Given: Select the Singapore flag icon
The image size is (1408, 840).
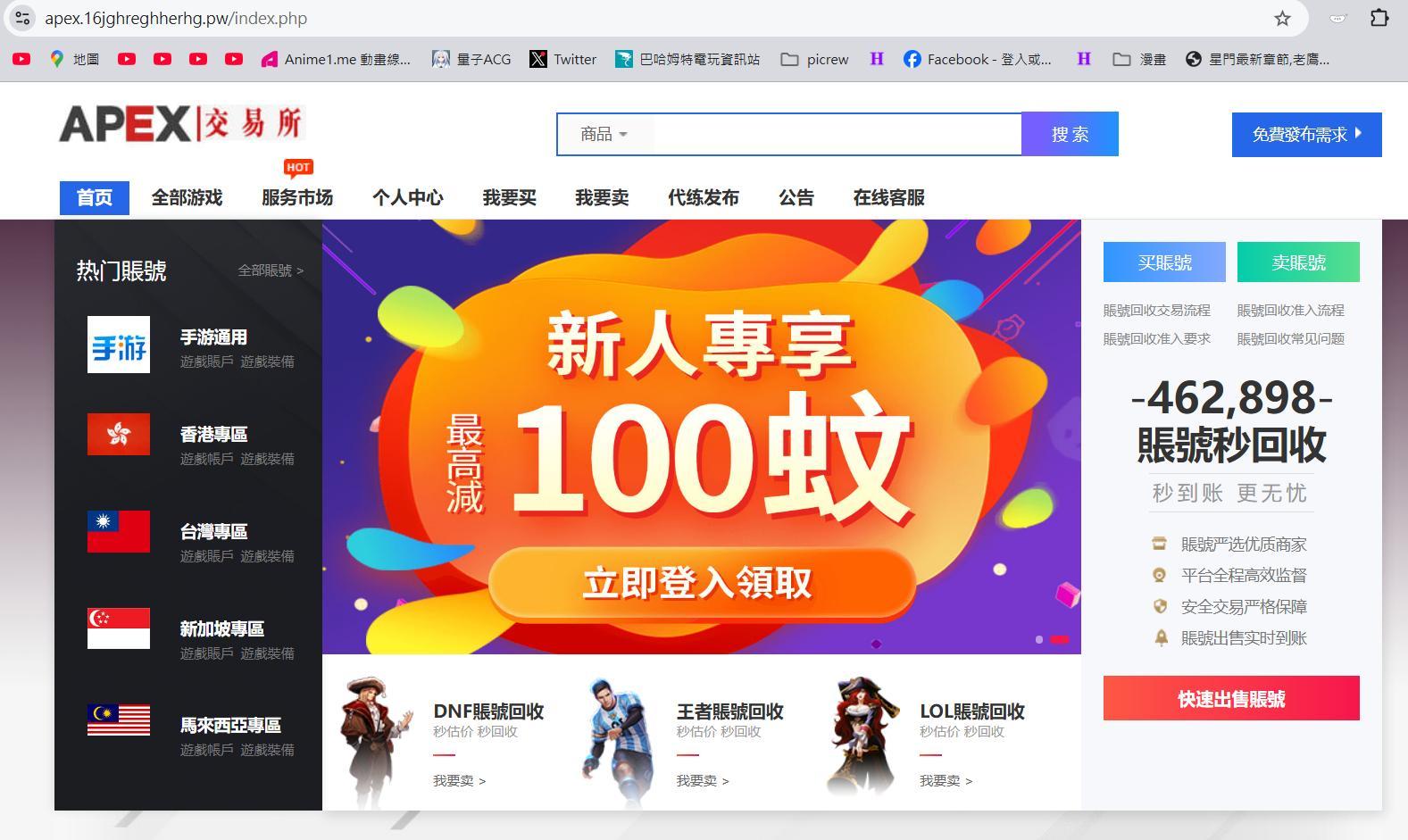Looking at the screenshot, I should click(x=119, y=628).
